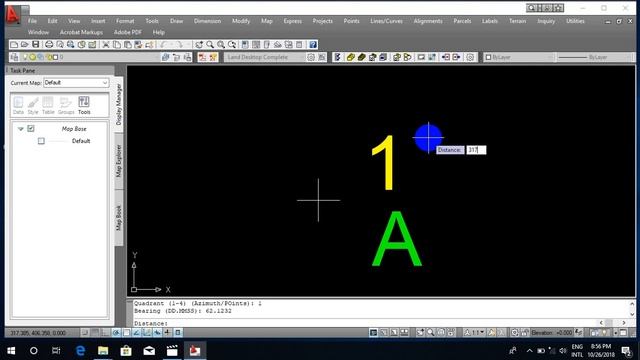Toggle the Map Base checkbox
The image size is (640, 360).
(x=31, y=129)
